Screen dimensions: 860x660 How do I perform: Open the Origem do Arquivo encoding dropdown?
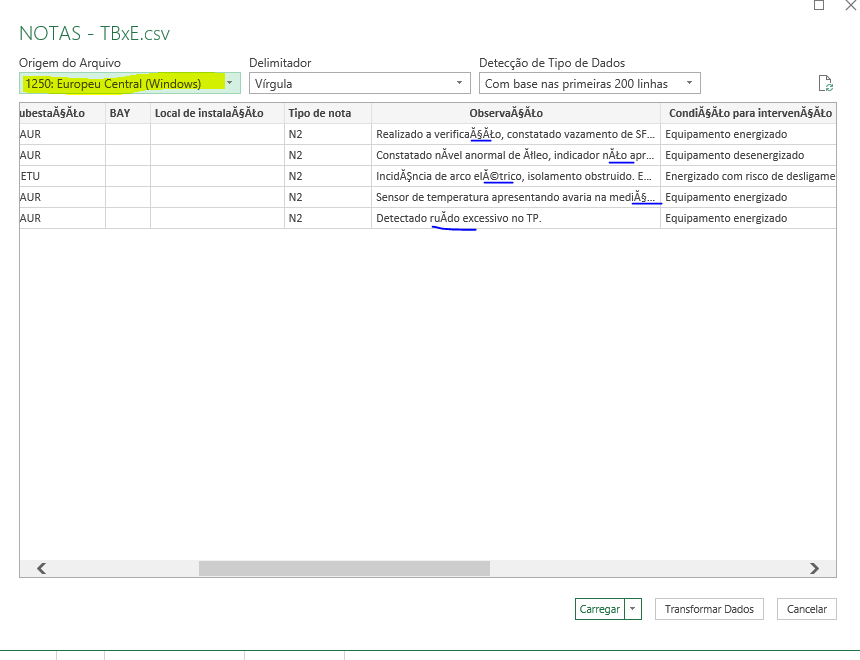(130, 83)
